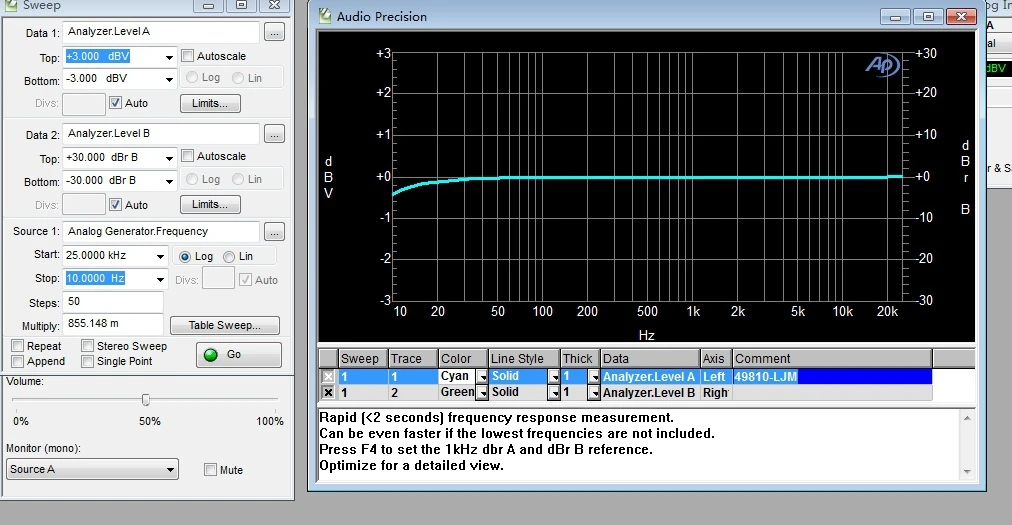Viewport: 1012px width, 525px height.
Task: Expand the Data 1 Top dBV dropdown
Action: point(169,57)
